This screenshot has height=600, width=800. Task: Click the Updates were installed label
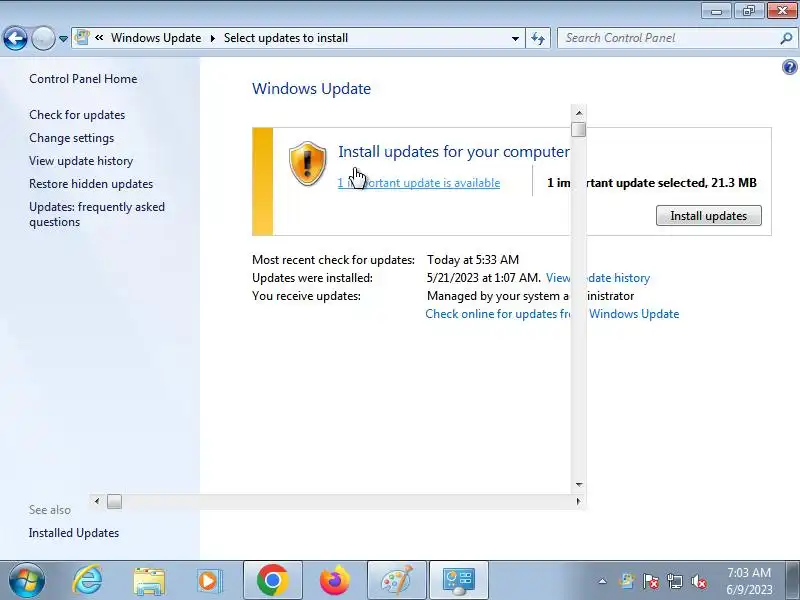(x=312, y=278)
